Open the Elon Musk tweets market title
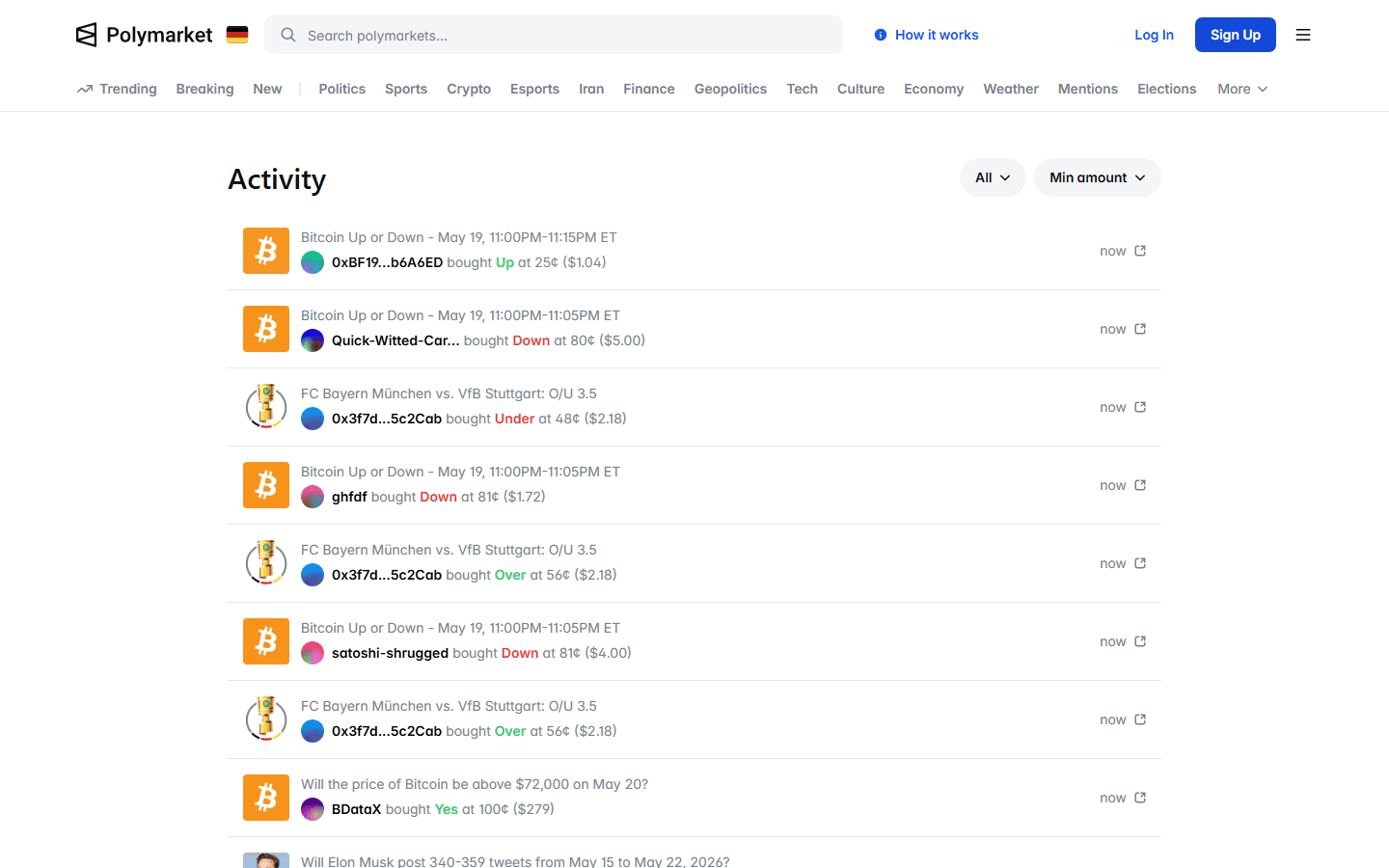 [515, 861]
